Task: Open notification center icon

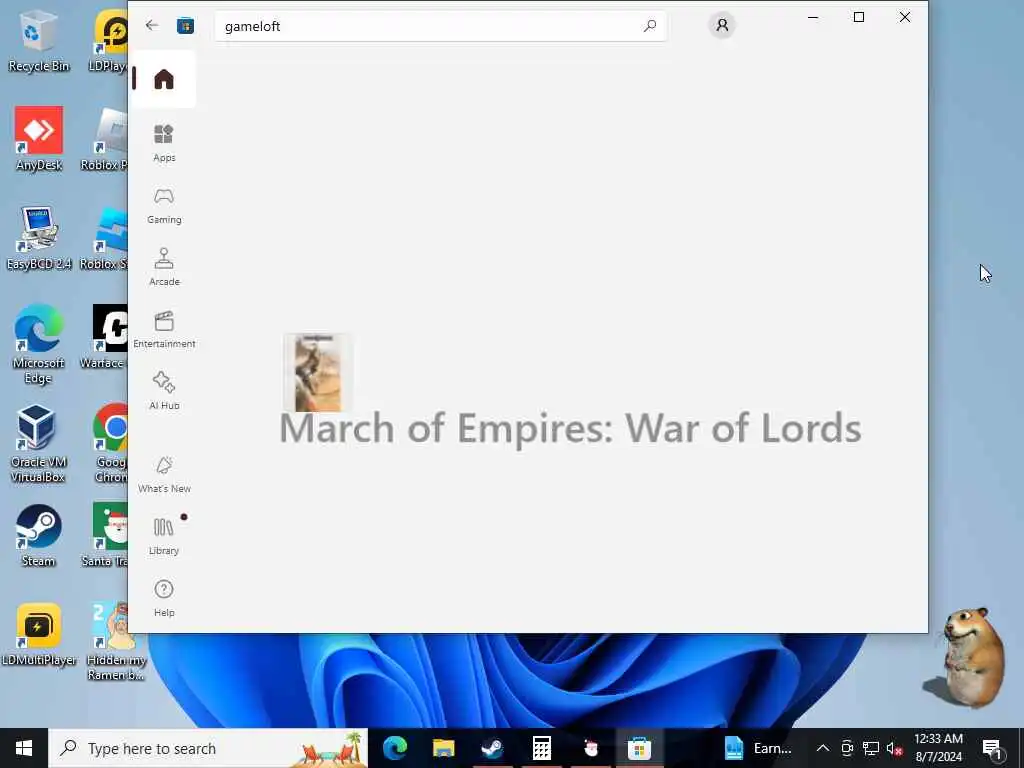Action: coord(993,748)
